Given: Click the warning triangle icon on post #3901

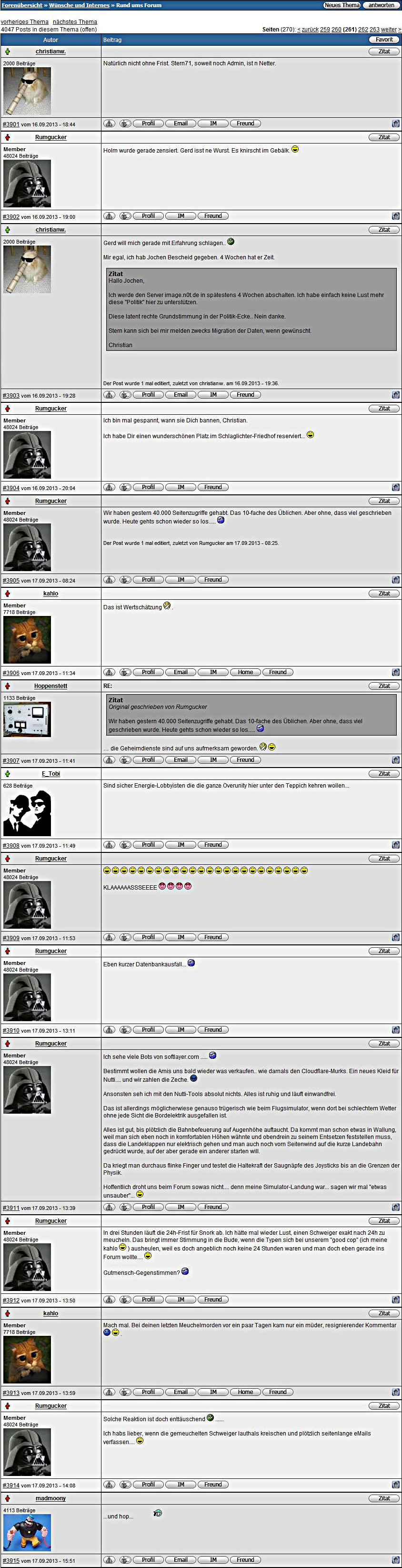Looking at the screenshot, I should (x=110, y=123).
